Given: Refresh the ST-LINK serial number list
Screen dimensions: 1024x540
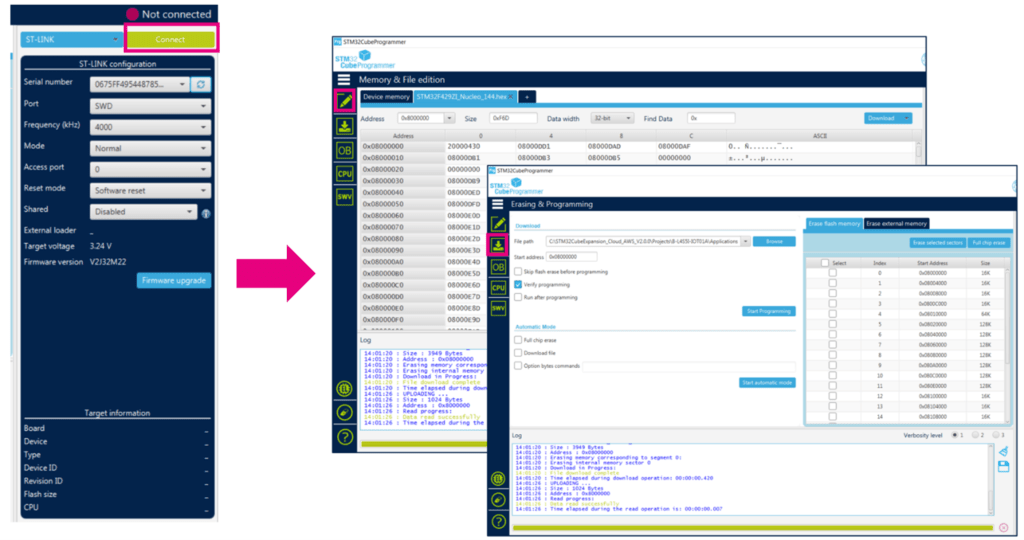Looking at the screenshot, I should pos(201,85).
